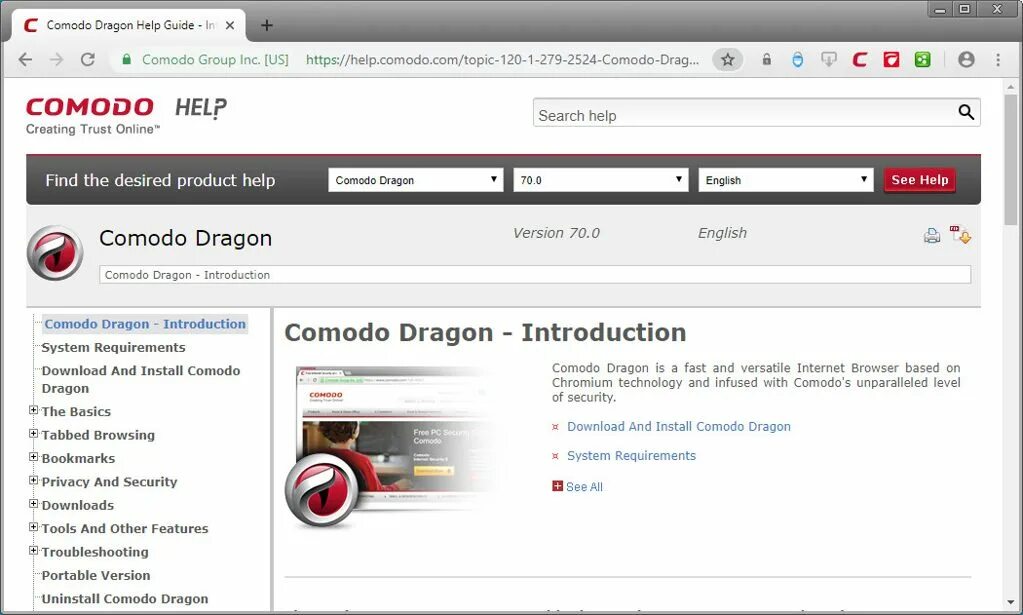Click the Comodo Dragon round logo
The width and height of the screenshot is (1023, 615).
(55, 253)
